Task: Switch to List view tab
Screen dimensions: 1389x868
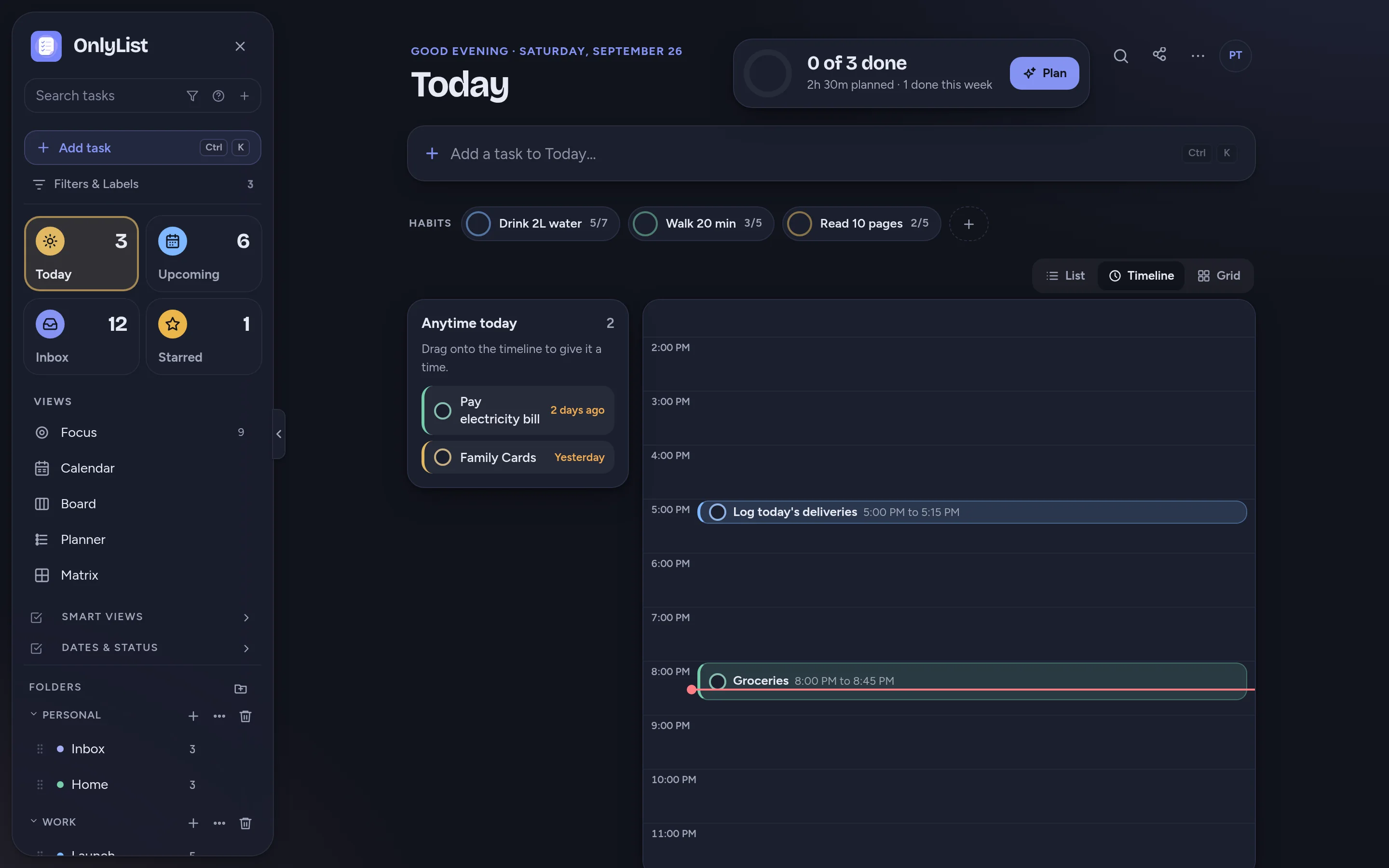Action: 1065,275
